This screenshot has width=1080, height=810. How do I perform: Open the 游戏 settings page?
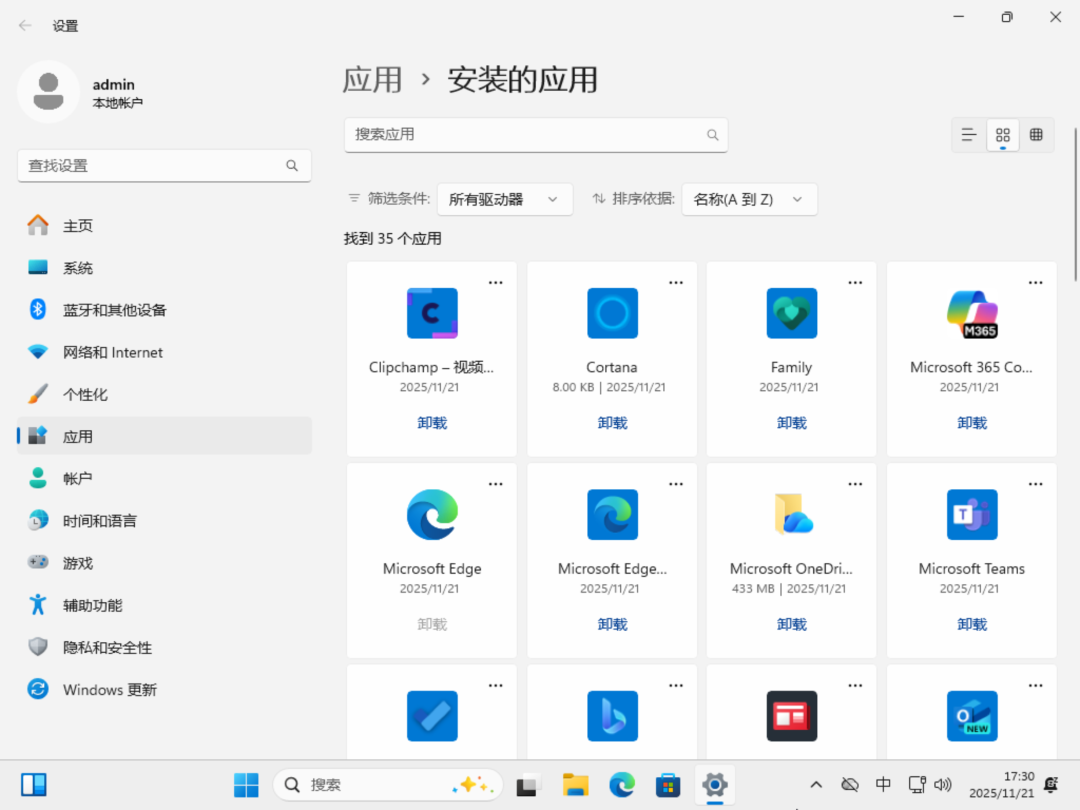pyautogui.click(x=165, y=563)
